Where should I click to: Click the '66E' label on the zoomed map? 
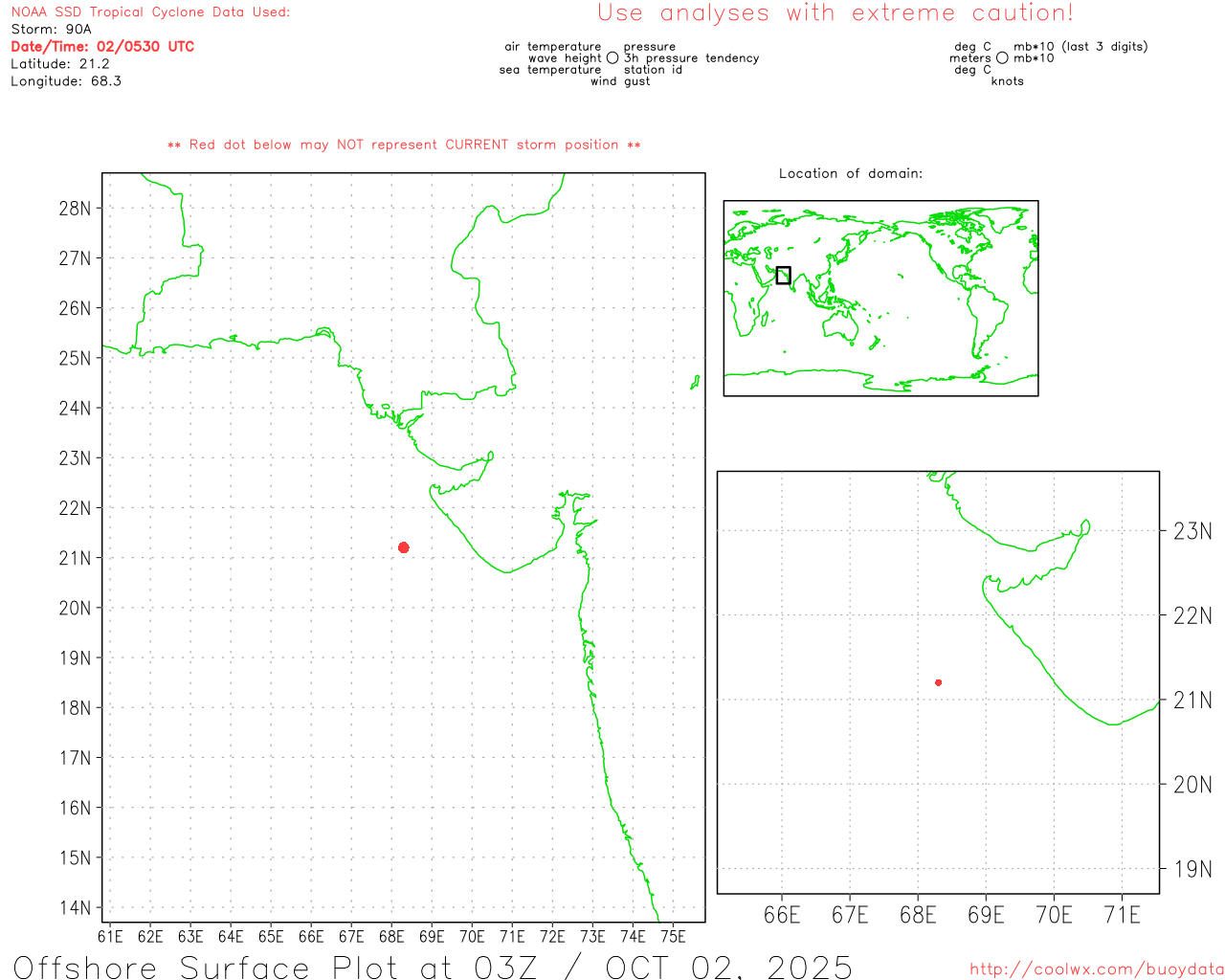(x=782, y=916)
